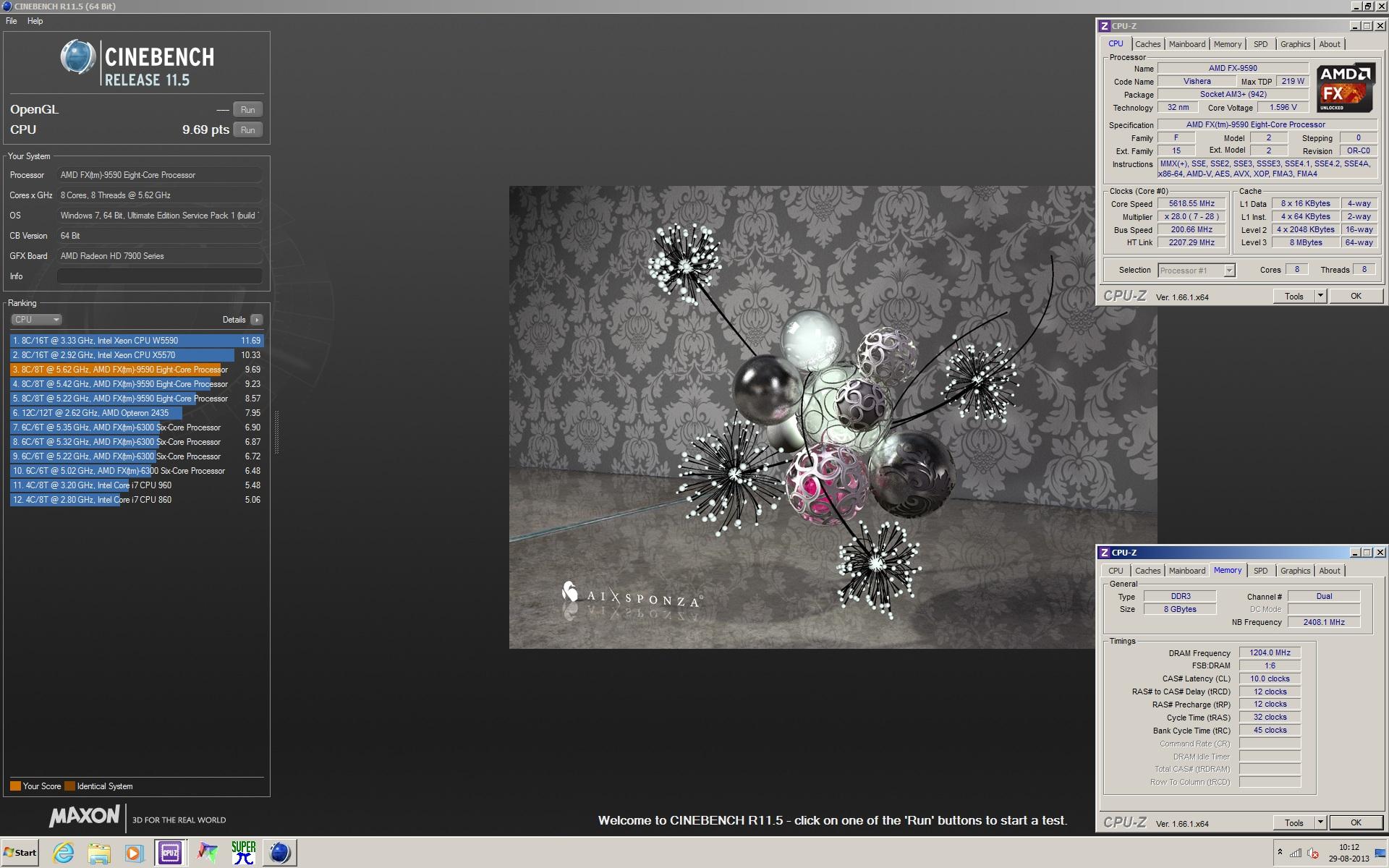The image size is (1389, 868).
Task: Switch to Mainboard tab in upper CPU-Z
Action: pos(1187,44)
